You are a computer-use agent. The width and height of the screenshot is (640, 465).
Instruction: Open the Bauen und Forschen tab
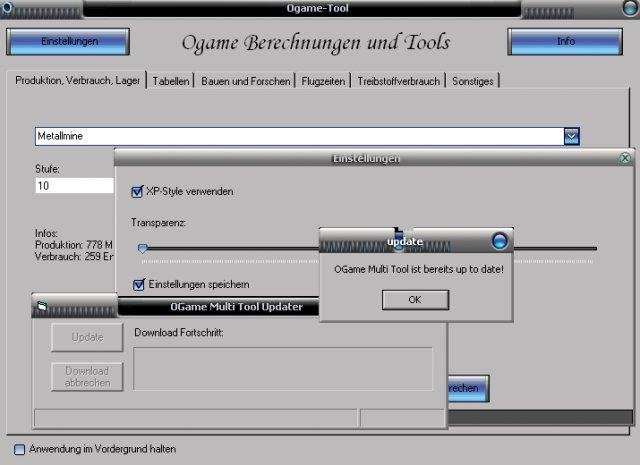(245, 81)
